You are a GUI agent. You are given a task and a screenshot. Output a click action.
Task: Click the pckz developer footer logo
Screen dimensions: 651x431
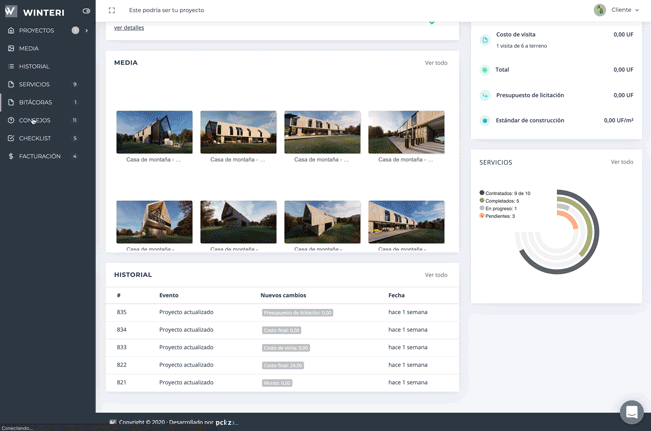227,423
